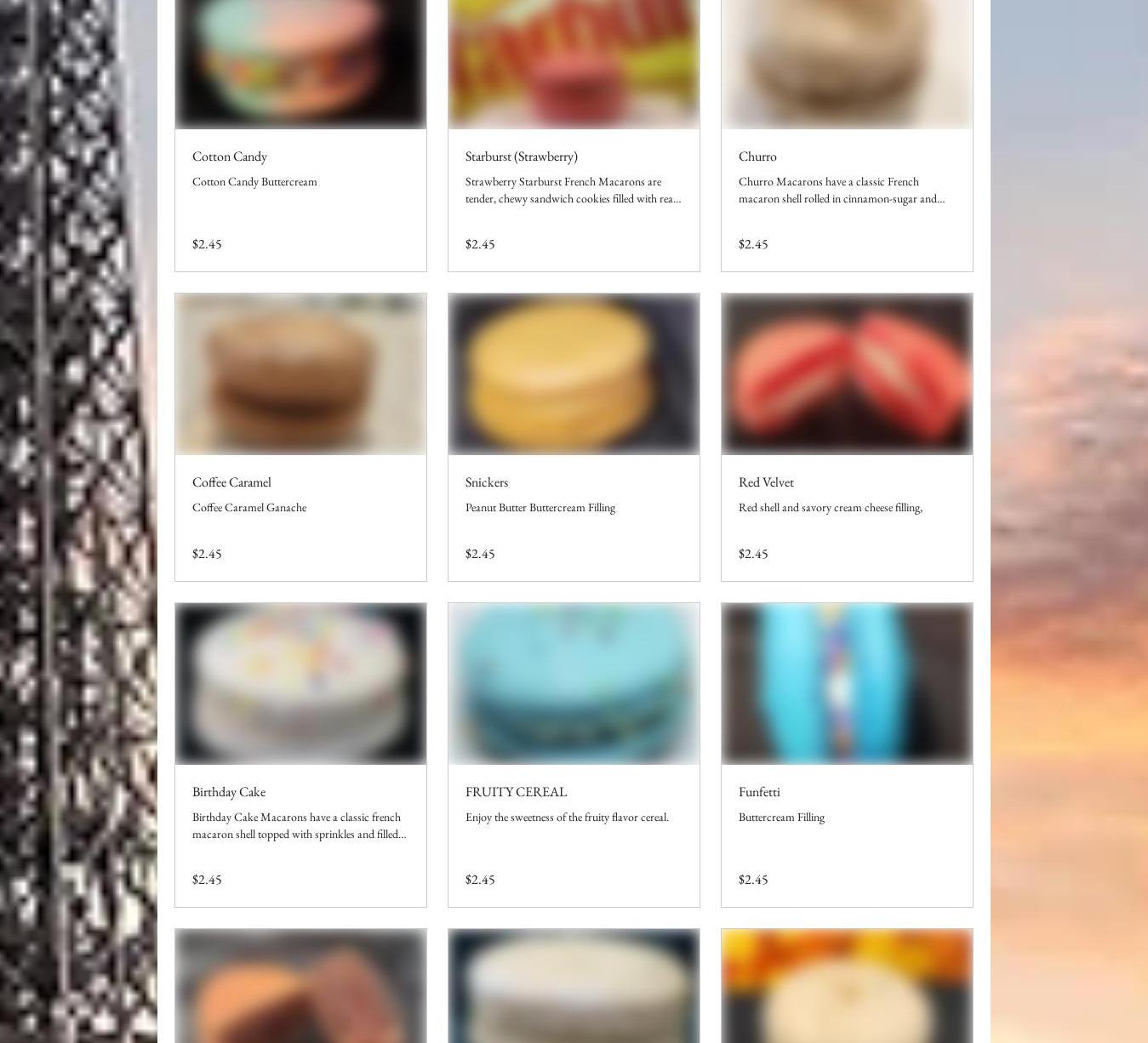Viewport: 1148px width, 1043px height.
Task: Open the Funfetti product title
Action: click(x=759, y=791)
